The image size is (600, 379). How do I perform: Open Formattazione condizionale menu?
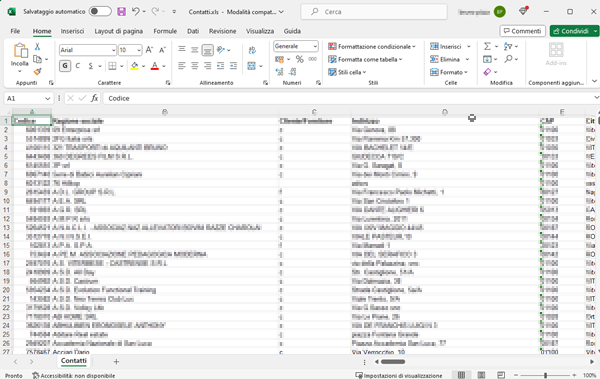[372, 47]
